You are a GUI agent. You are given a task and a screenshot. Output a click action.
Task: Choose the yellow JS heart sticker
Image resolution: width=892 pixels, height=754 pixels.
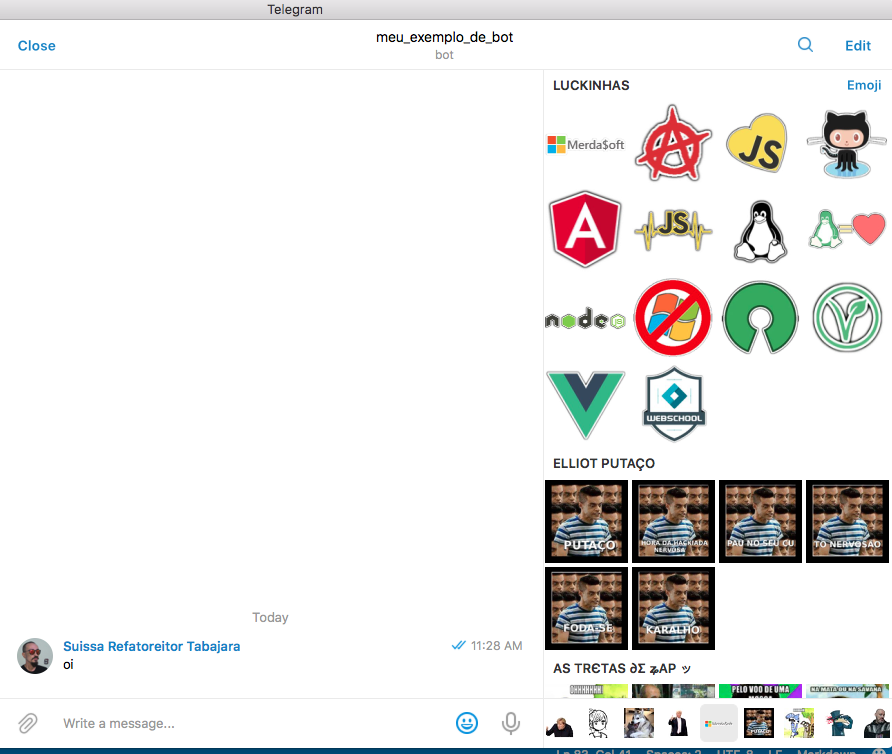click(757, 143)
